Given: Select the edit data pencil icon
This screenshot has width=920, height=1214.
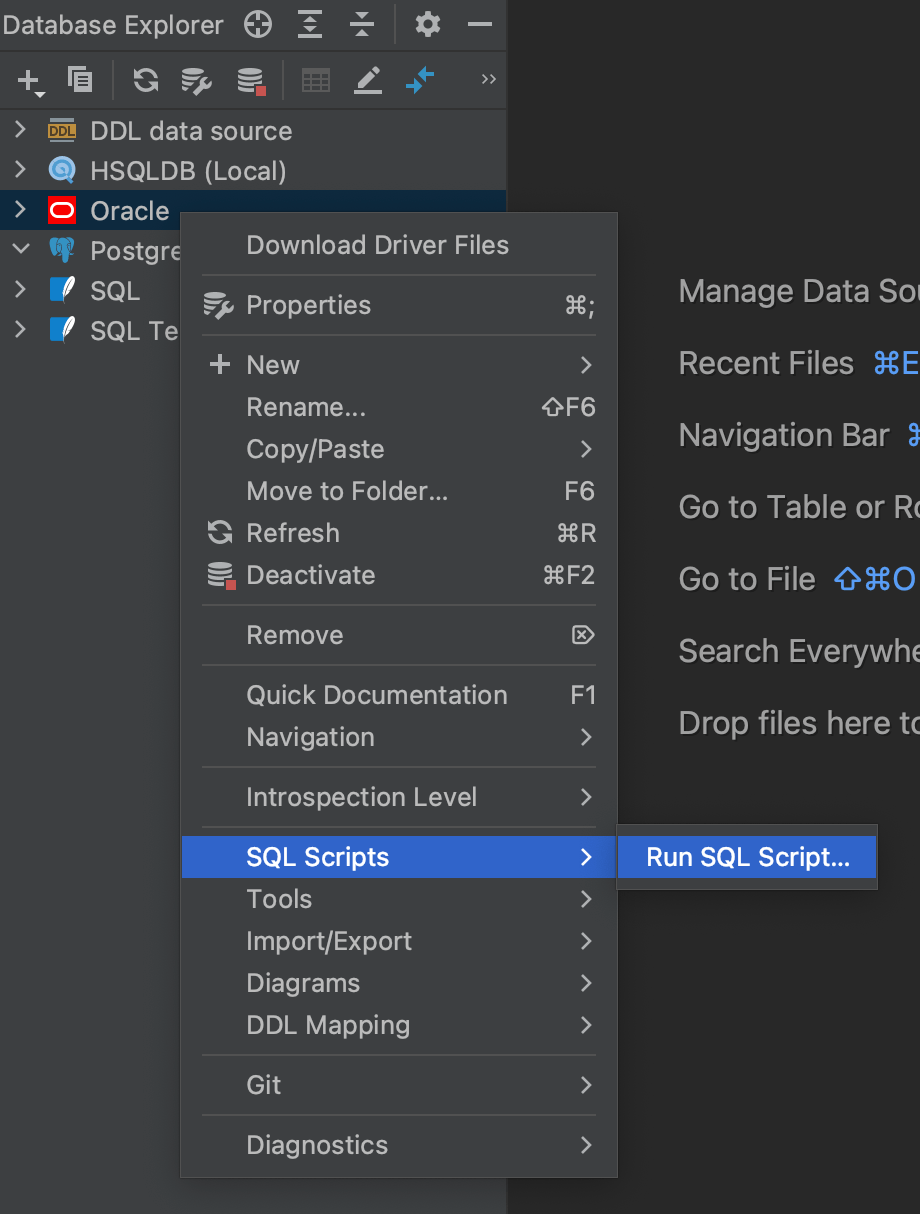Looking at the screenshot, I should point(367,80).
